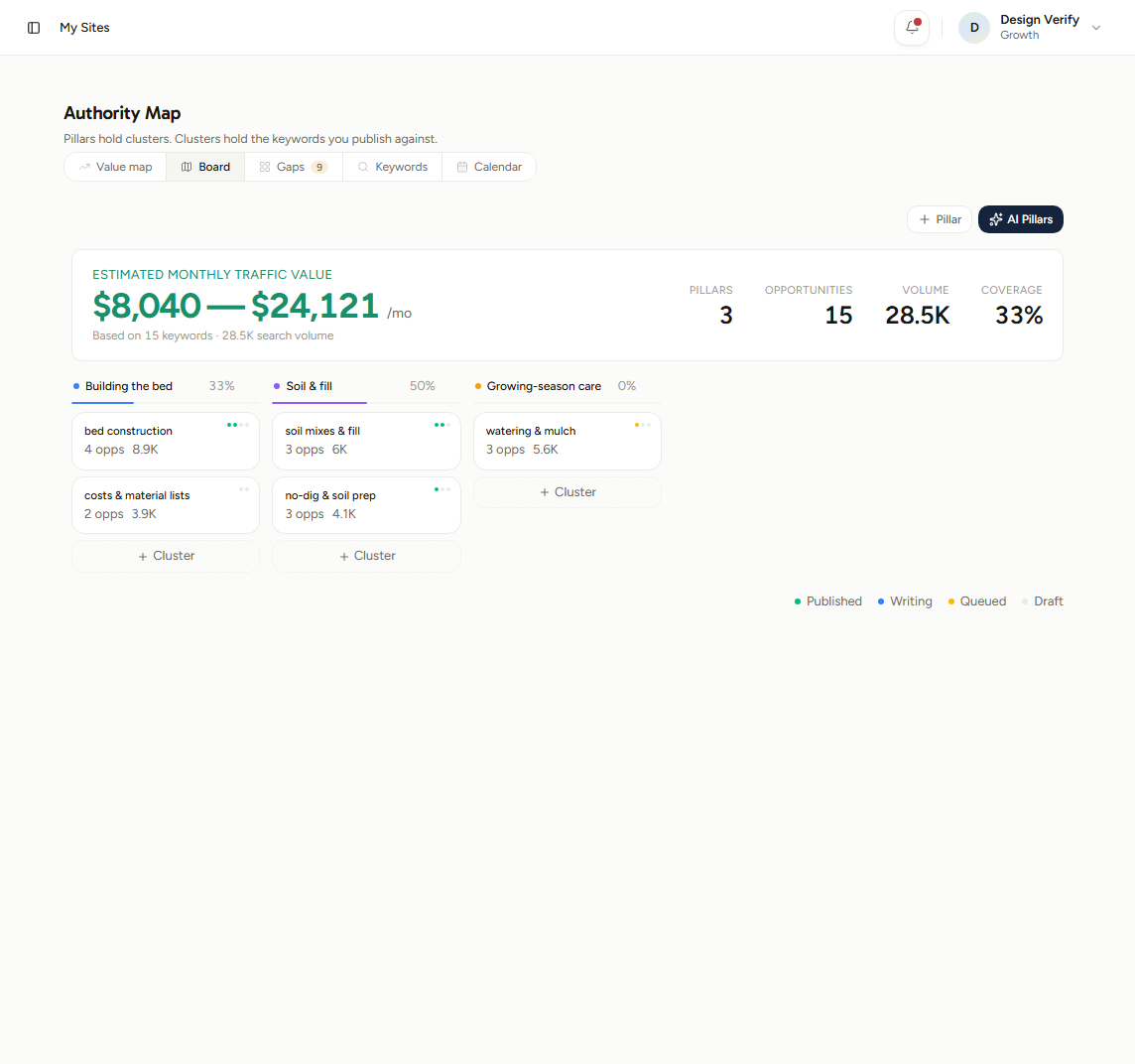
Task: Click the 33% next to Building the bed
Action: 221,386
